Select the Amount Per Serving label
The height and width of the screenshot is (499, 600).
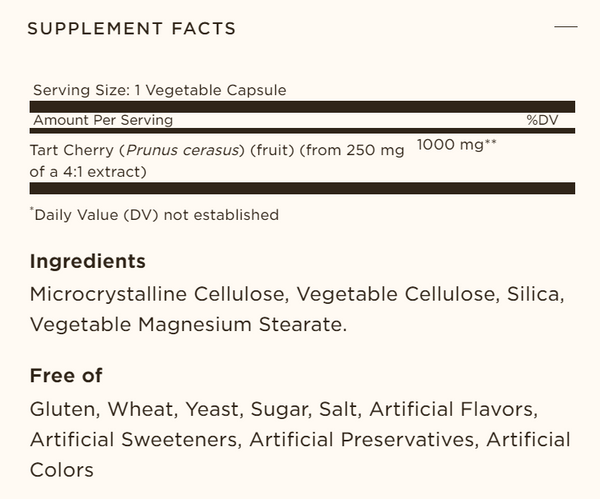pos(103,120)
